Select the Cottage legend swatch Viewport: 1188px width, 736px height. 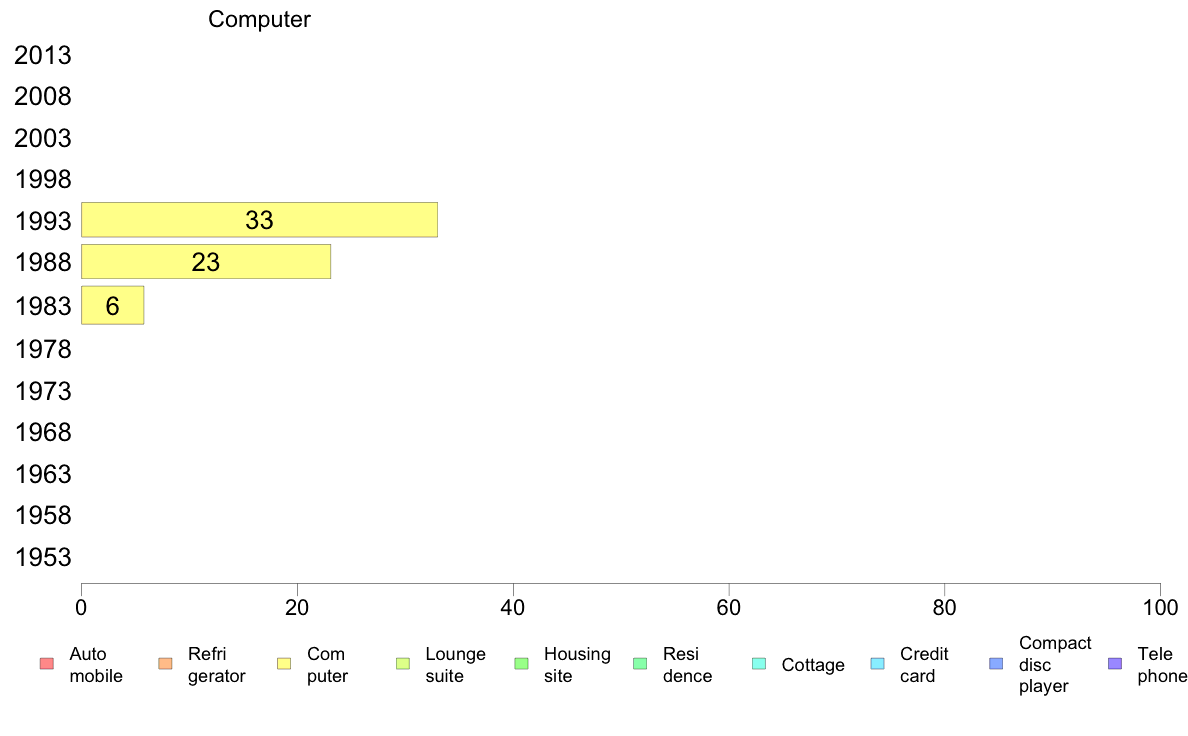coord(759,664)
